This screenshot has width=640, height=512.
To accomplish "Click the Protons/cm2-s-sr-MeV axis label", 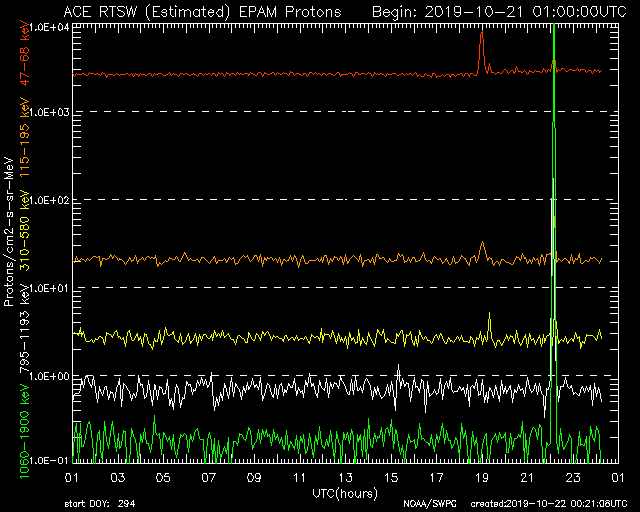I will pos(9,232).
